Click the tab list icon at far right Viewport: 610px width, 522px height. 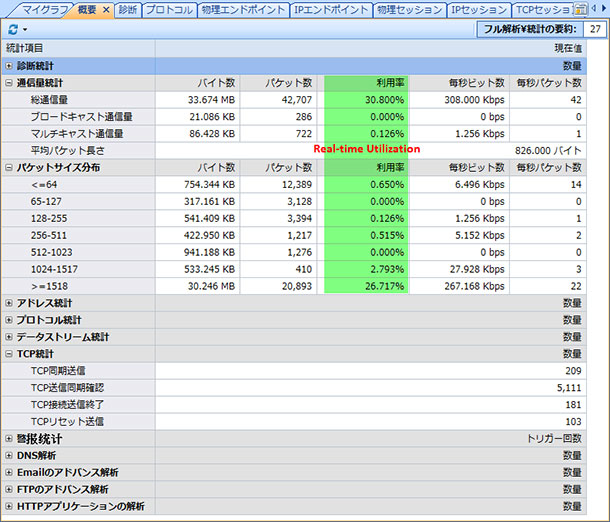point(581,9)
